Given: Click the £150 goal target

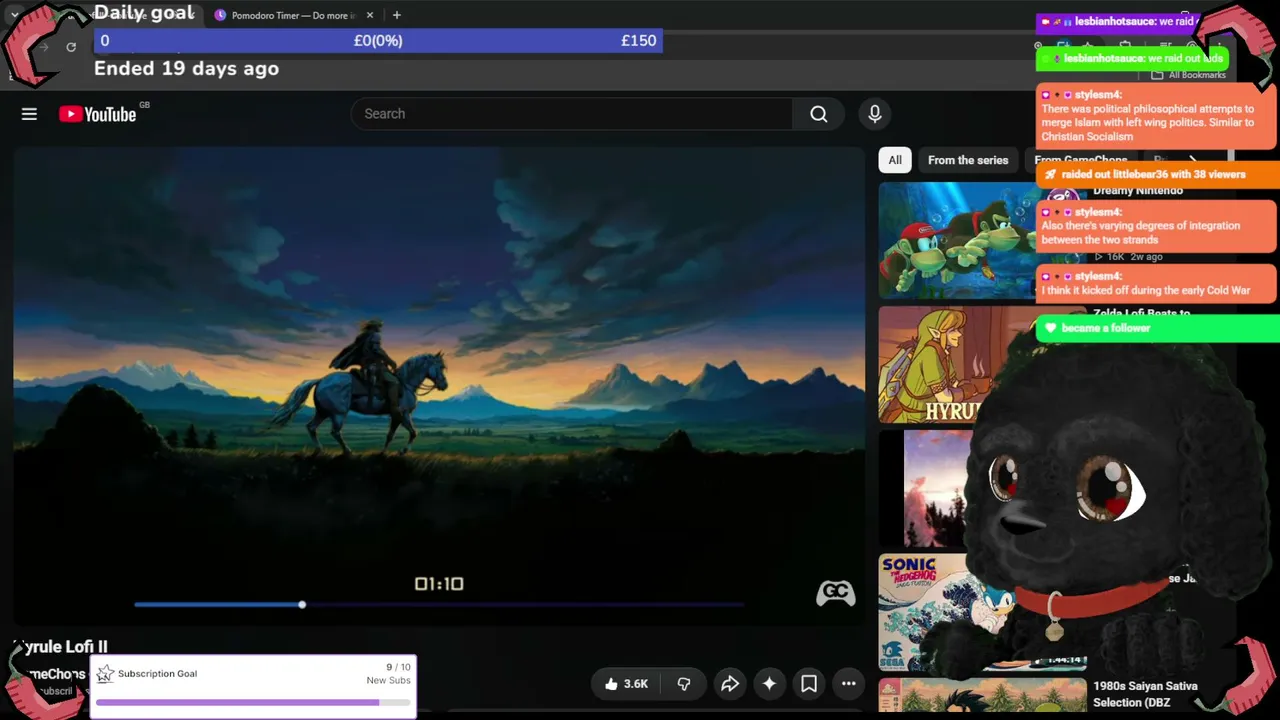Looking at the screenshot, I should pyautogui.click(x=639, y=41).
